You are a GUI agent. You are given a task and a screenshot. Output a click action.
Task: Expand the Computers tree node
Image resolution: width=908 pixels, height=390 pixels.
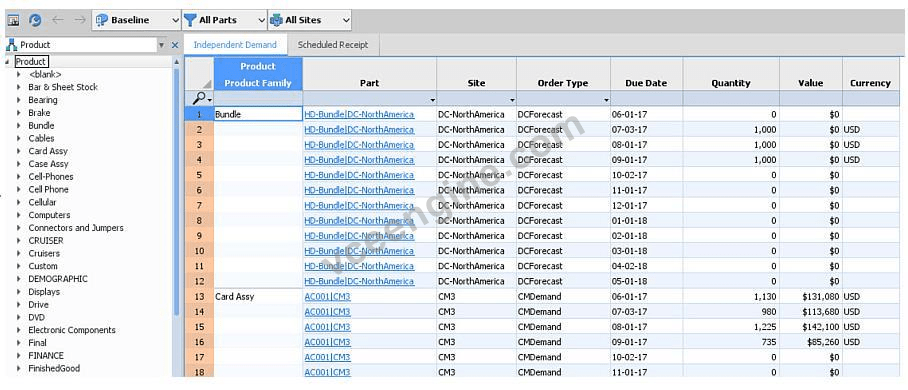tap(20, 215)
